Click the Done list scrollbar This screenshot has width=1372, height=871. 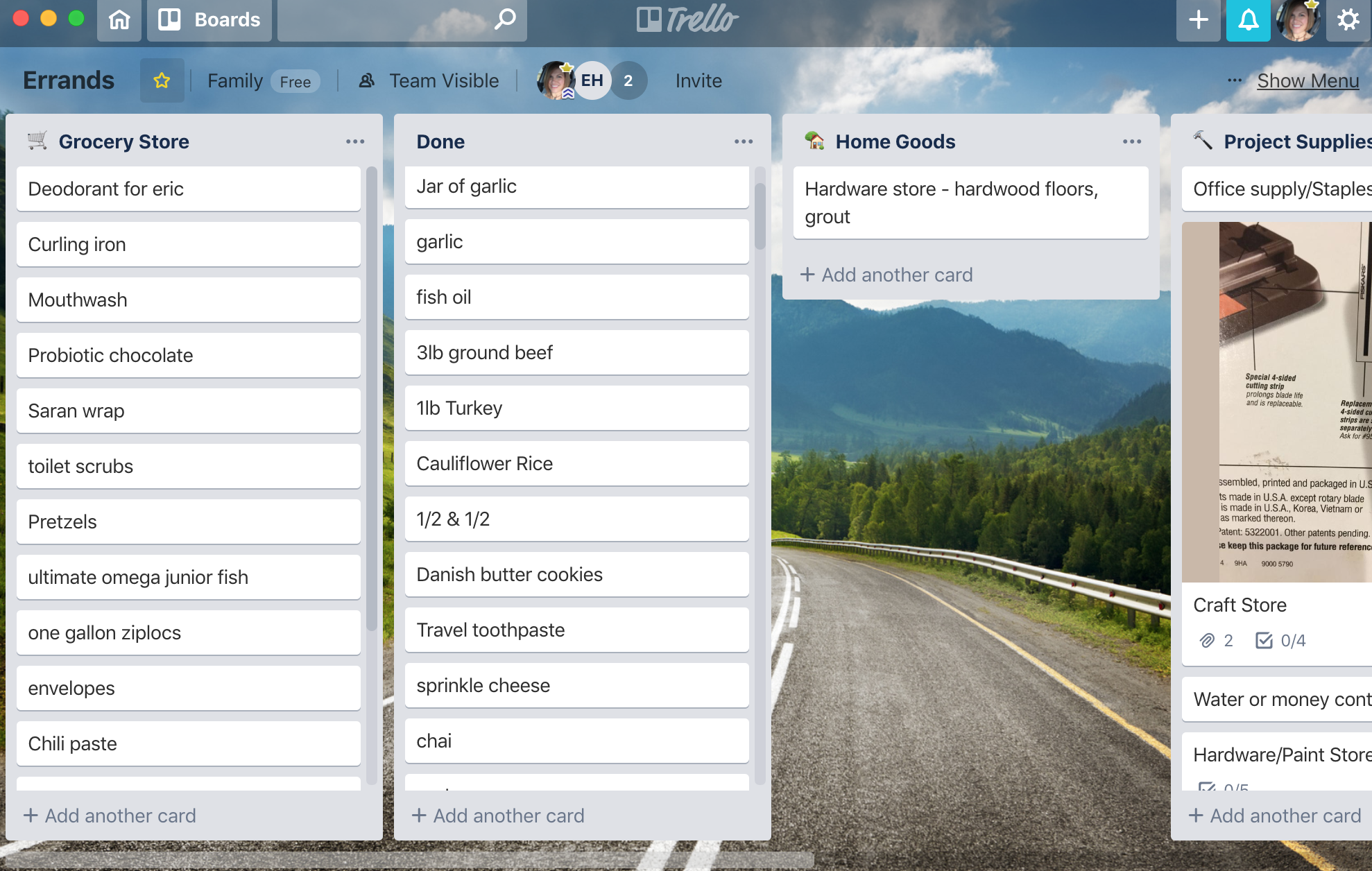point(760,216)
